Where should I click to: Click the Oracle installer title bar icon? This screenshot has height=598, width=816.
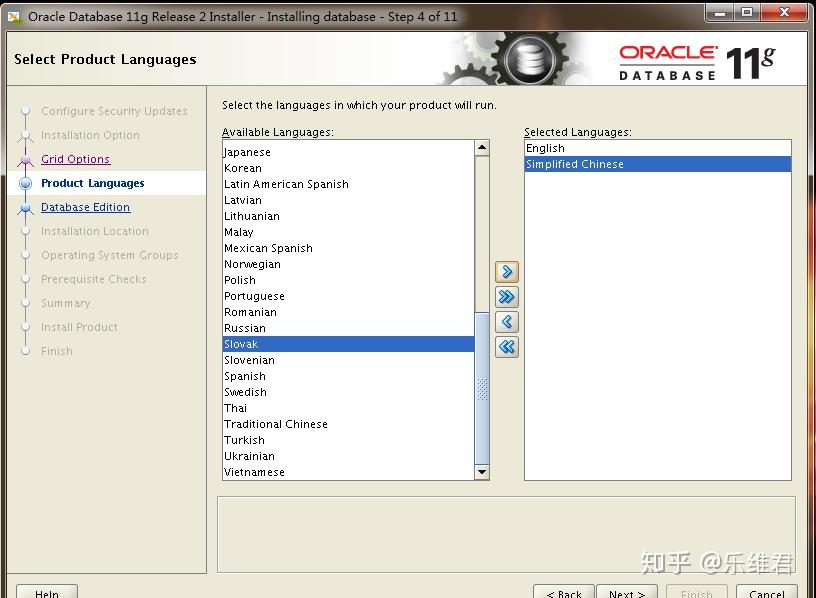pos(14,17)
